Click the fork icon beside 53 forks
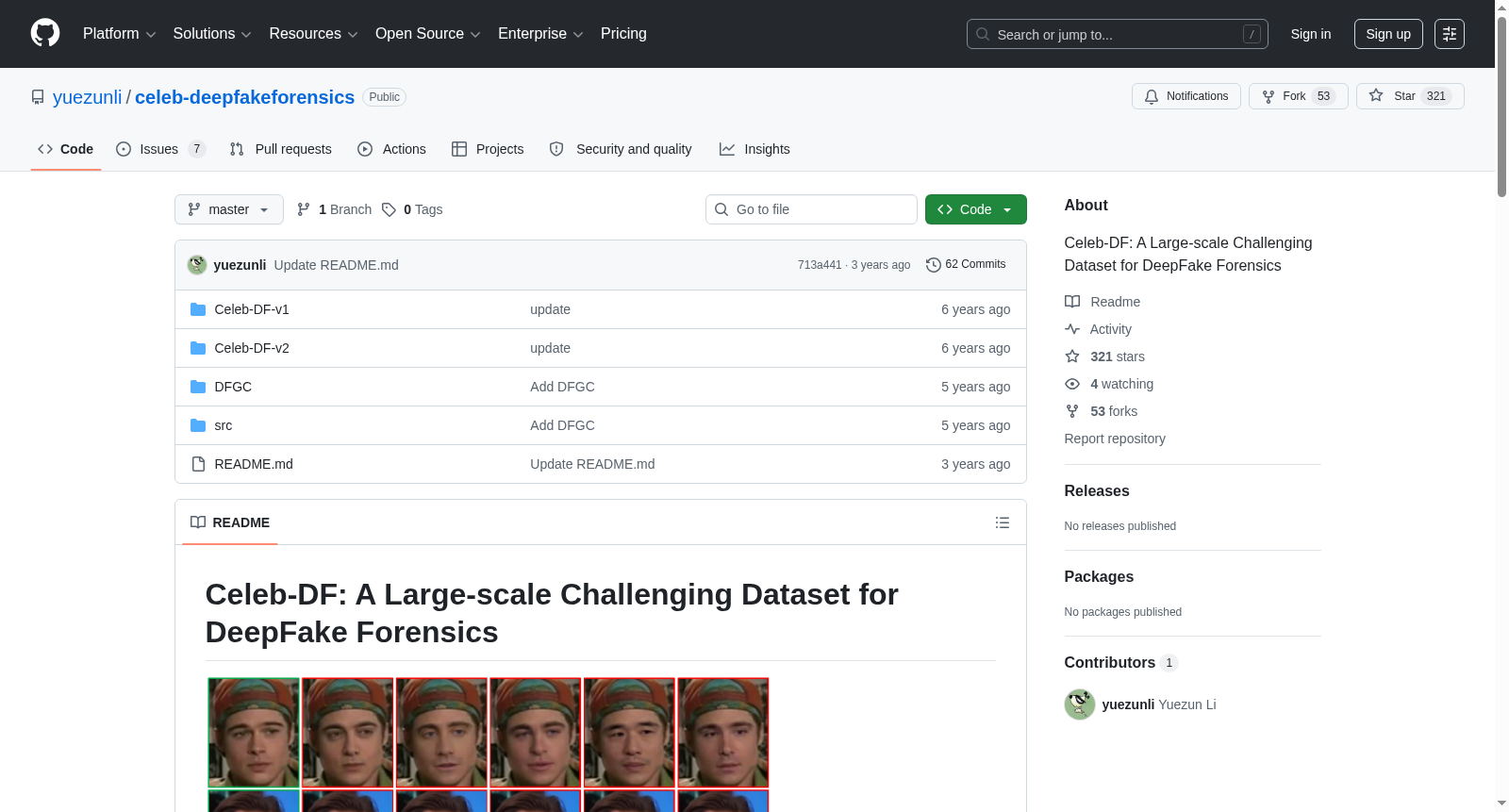Screen dimensions: 1509x812 point(1072,411)
